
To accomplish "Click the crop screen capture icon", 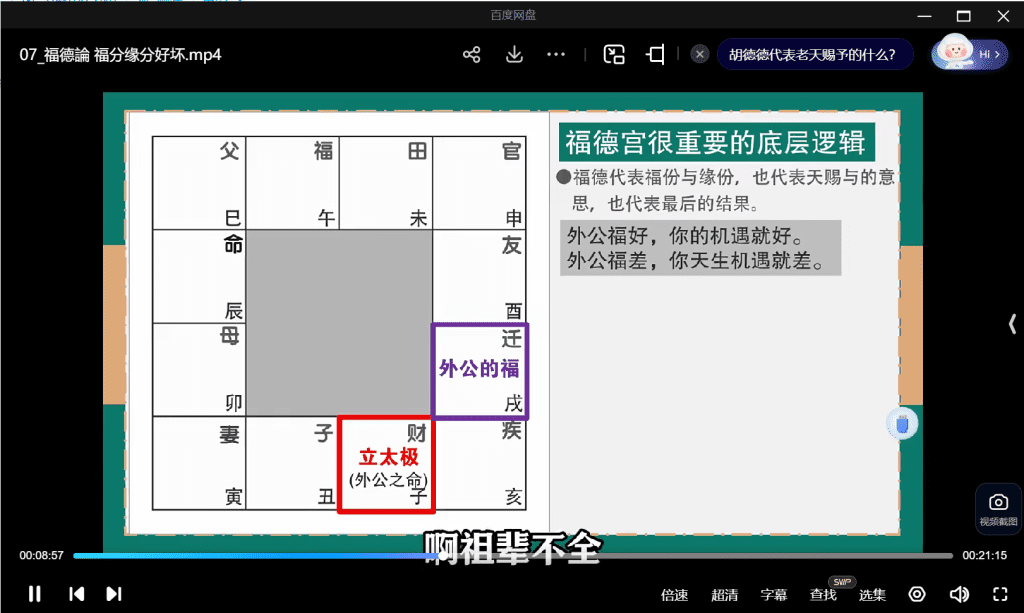I will tap(656, 55).
